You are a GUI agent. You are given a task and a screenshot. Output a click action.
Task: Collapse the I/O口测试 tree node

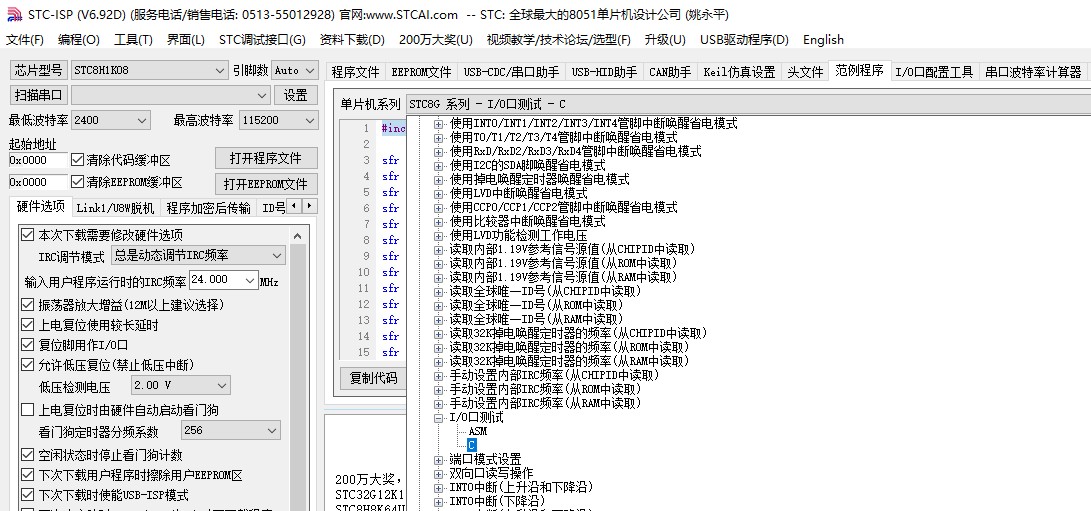(438, 418)
